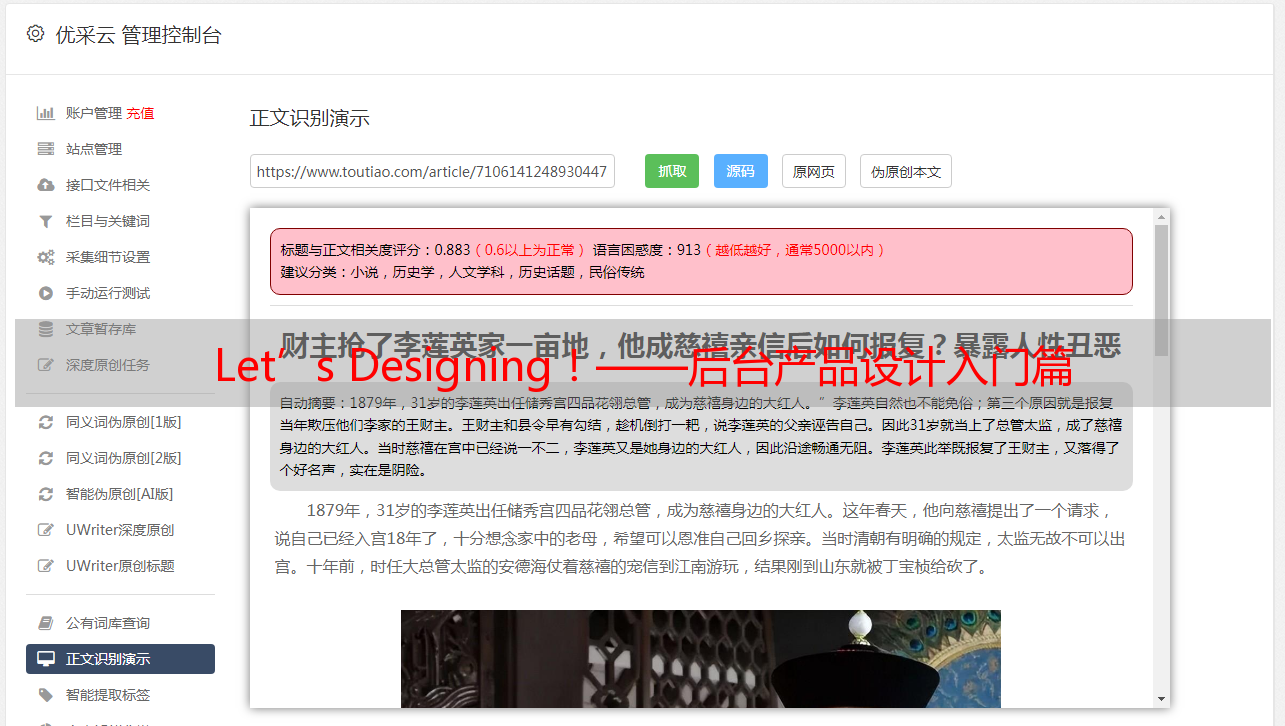
Task: Click the 伪原创本文 button
Action: click(x=906, y=171)
